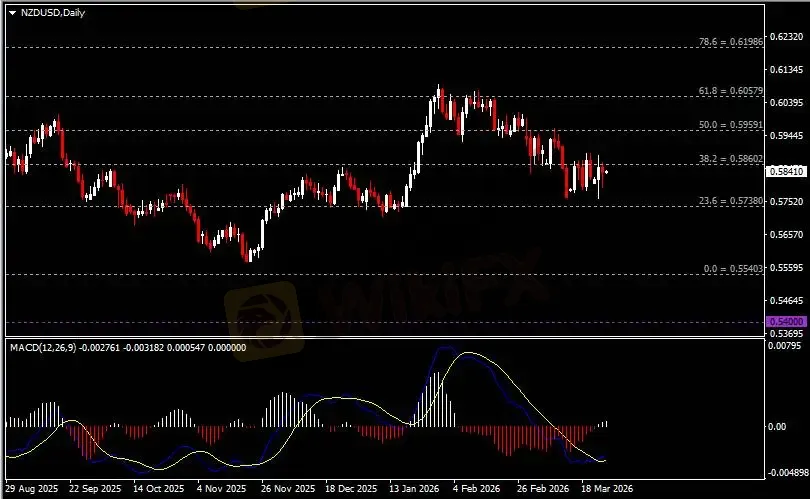The image size is (810, 499).
Task: Click the MACD histogram value 0.000547
Action: [185, 348]
